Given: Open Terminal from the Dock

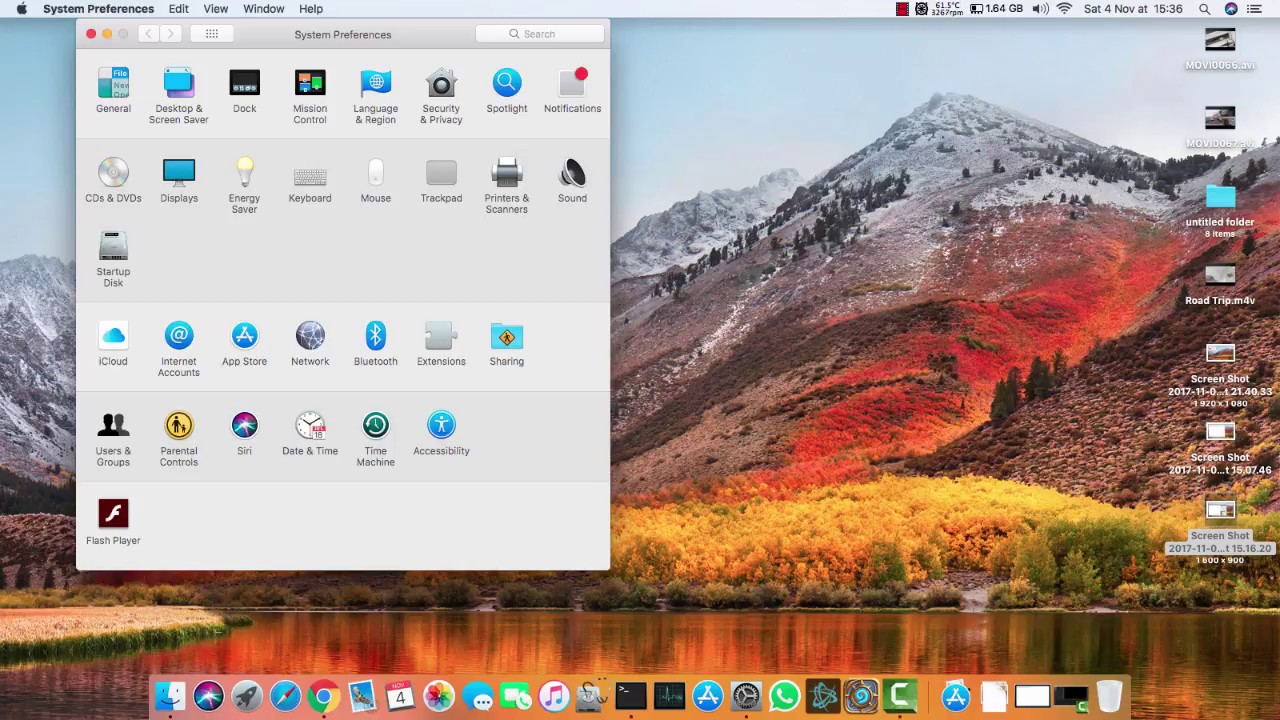Looking at the screenshot, I should coord(631,696).
